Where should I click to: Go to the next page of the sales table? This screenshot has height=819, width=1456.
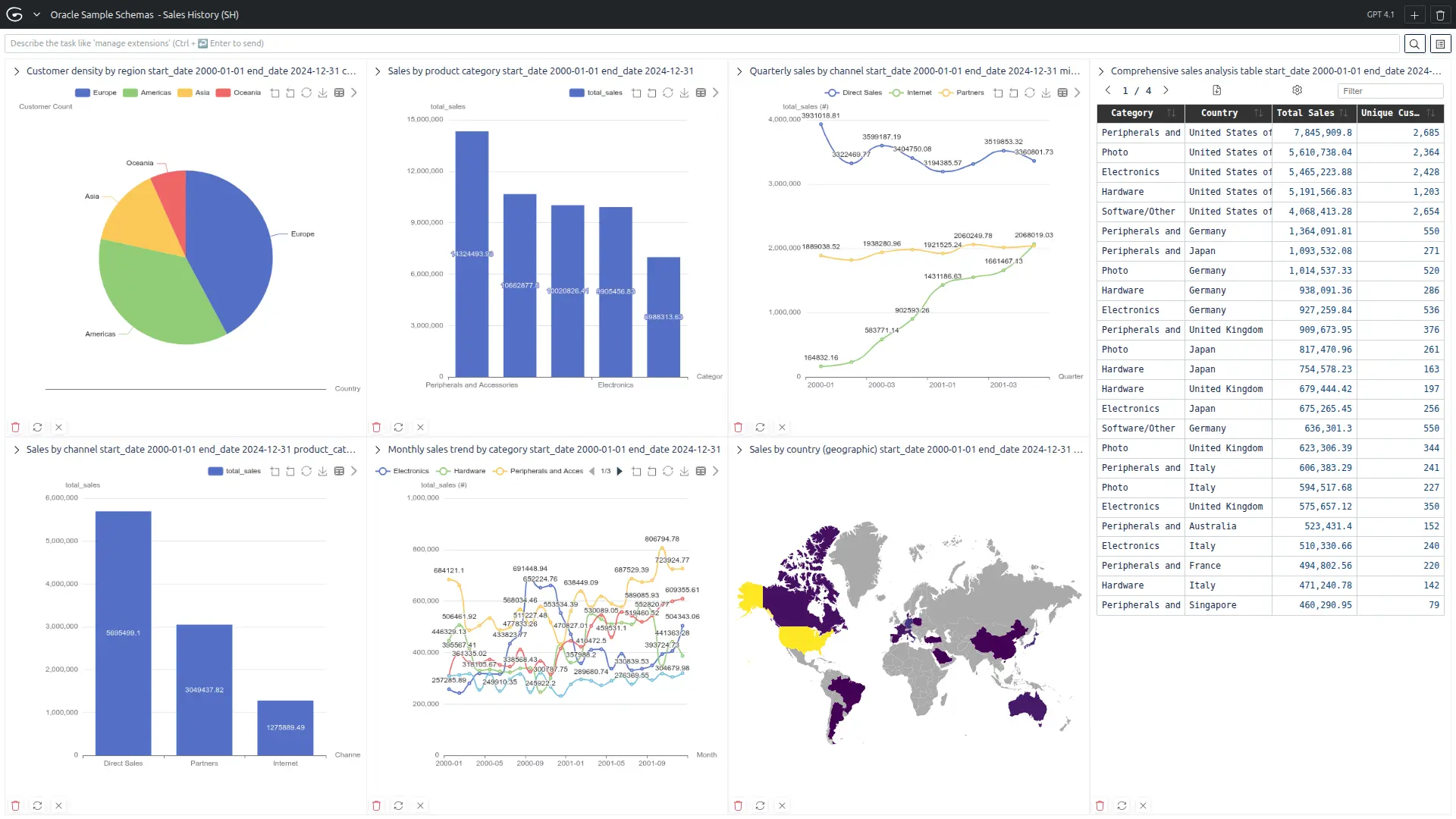[x=1166, y=90]
